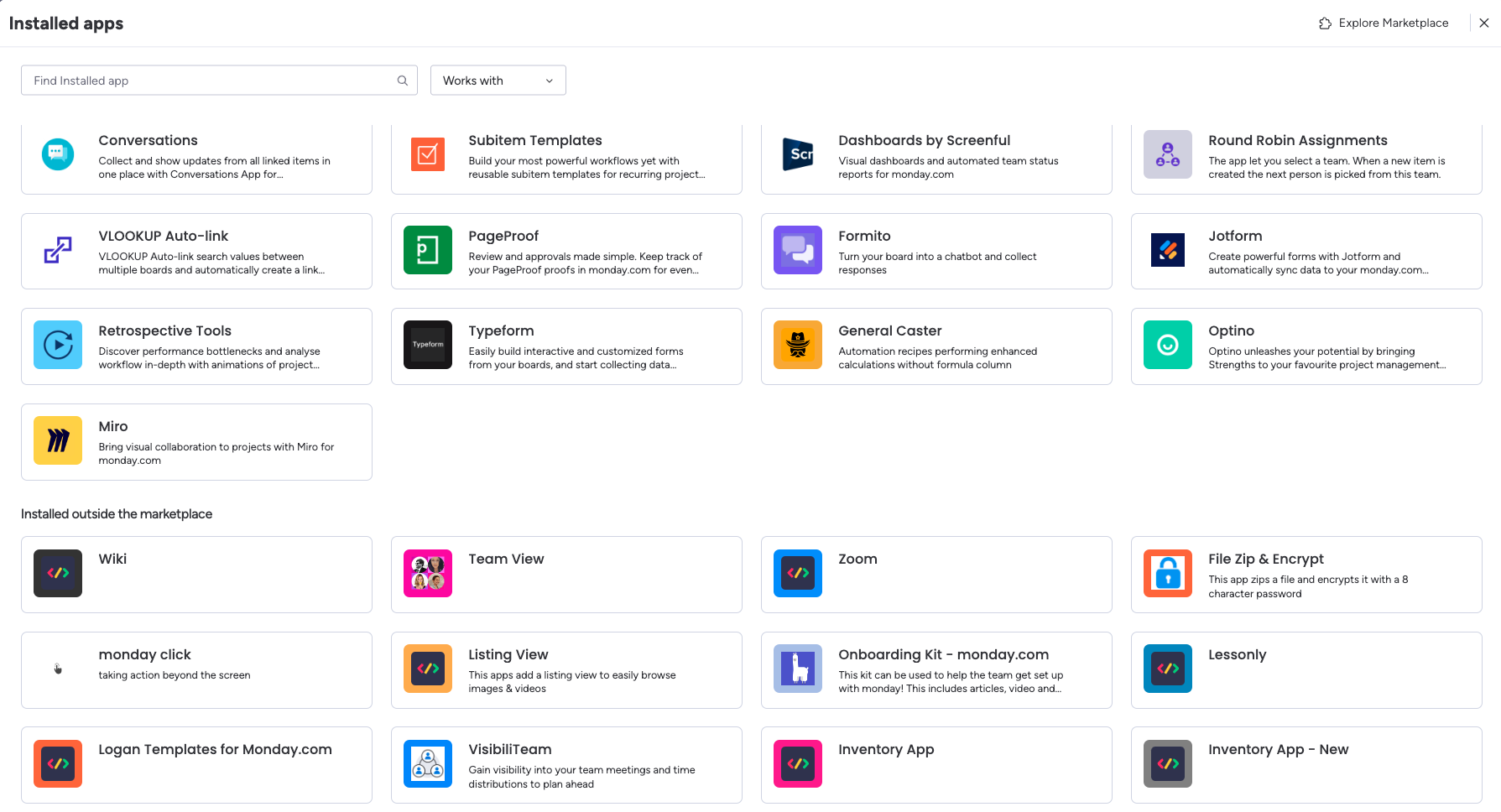Click the pink Inventory App icon
This screenshot has width=1501, height=812.
pyautogui.click(x=798, y=763)
